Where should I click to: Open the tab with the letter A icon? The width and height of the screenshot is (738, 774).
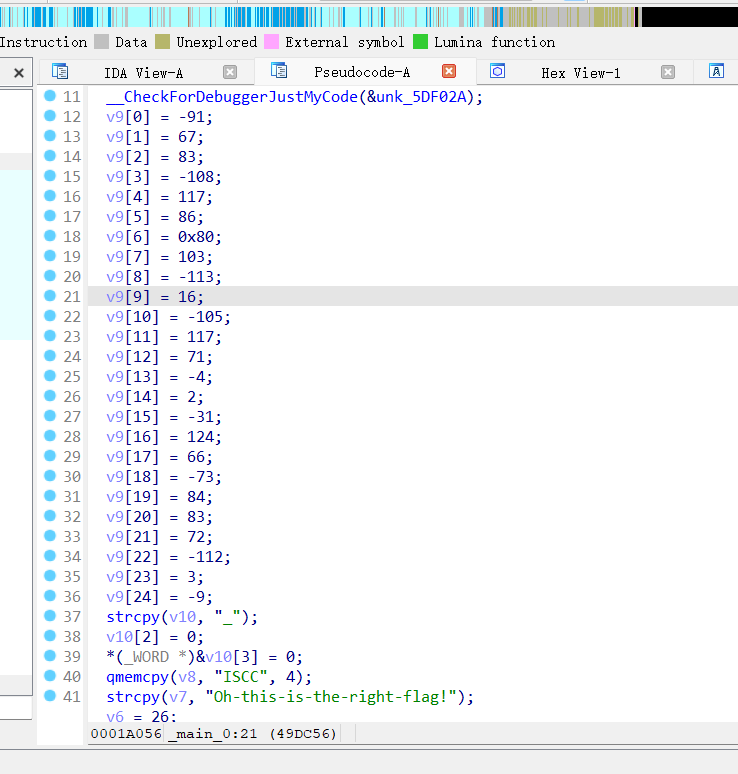[x=716, y=71]
